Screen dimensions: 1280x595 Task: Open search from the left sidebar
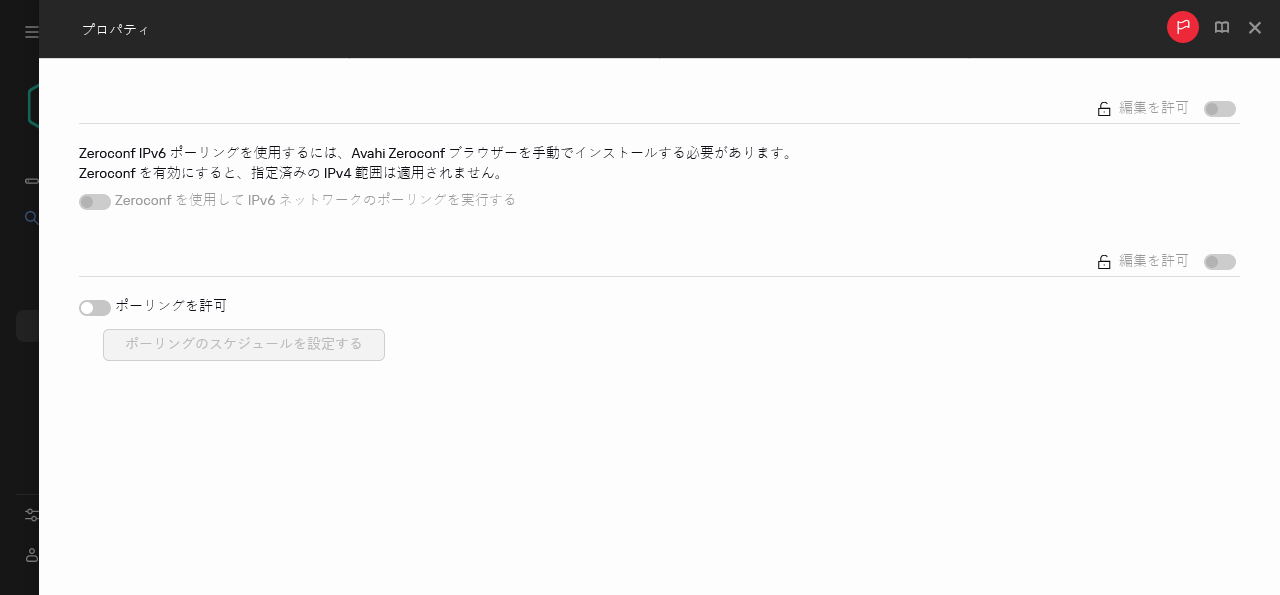coord(30,218)
